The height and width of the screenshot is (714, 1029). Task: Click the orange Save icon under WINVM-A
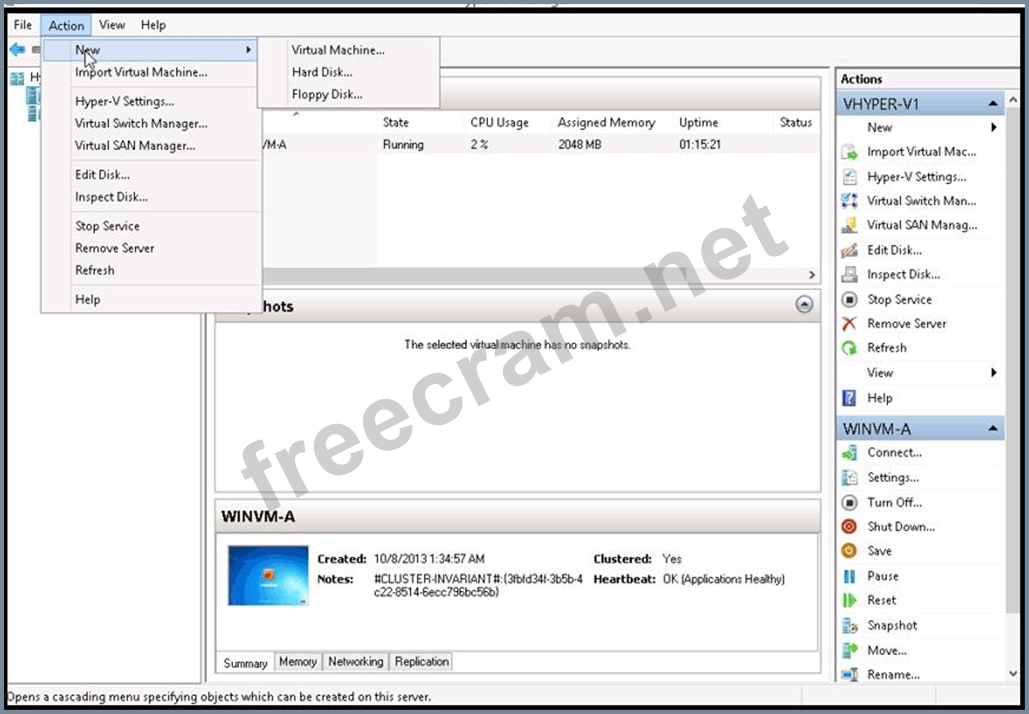(x=849, y=551)
